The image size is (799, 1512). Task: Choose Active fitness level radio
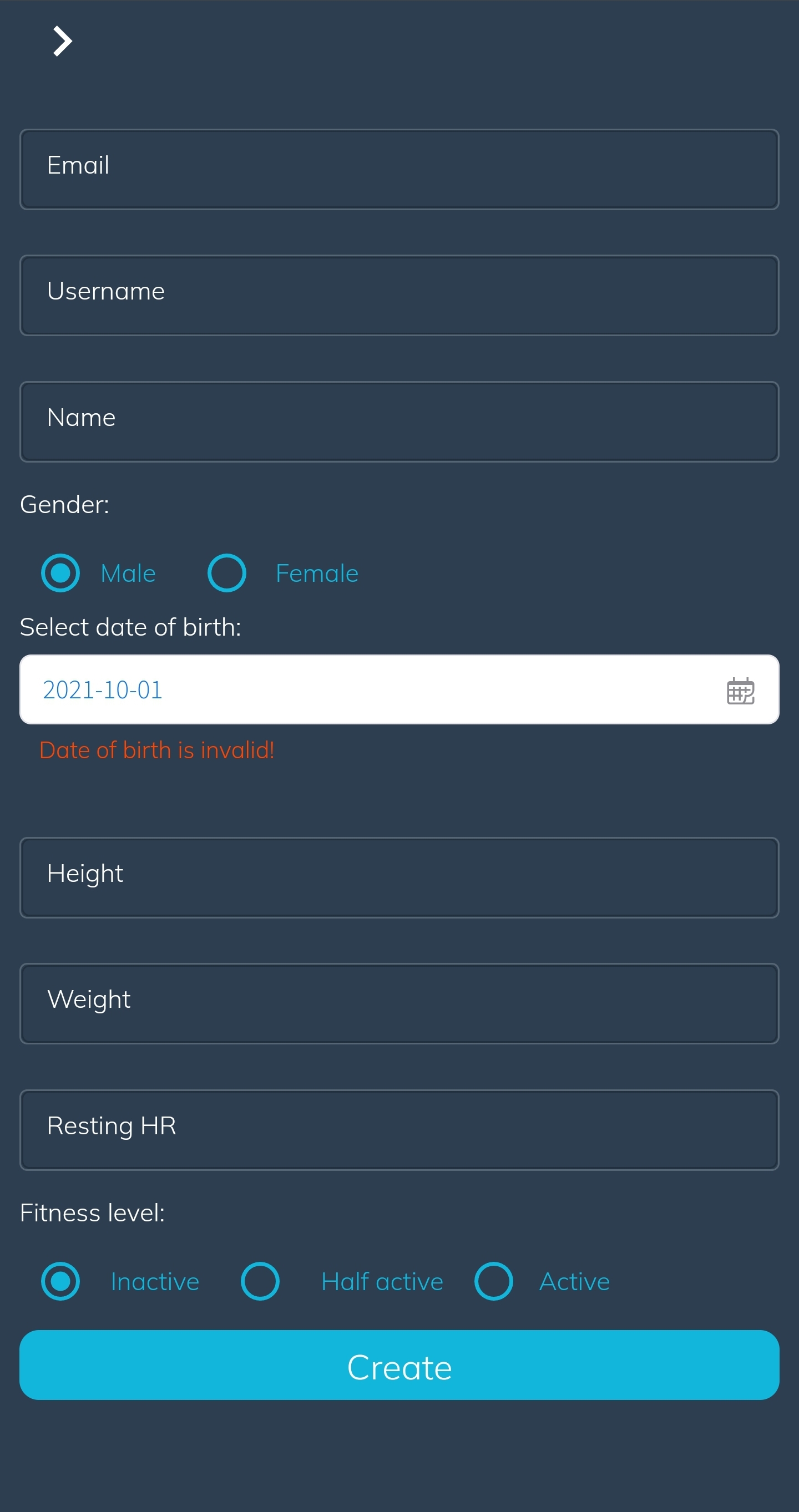(494, 1281)
